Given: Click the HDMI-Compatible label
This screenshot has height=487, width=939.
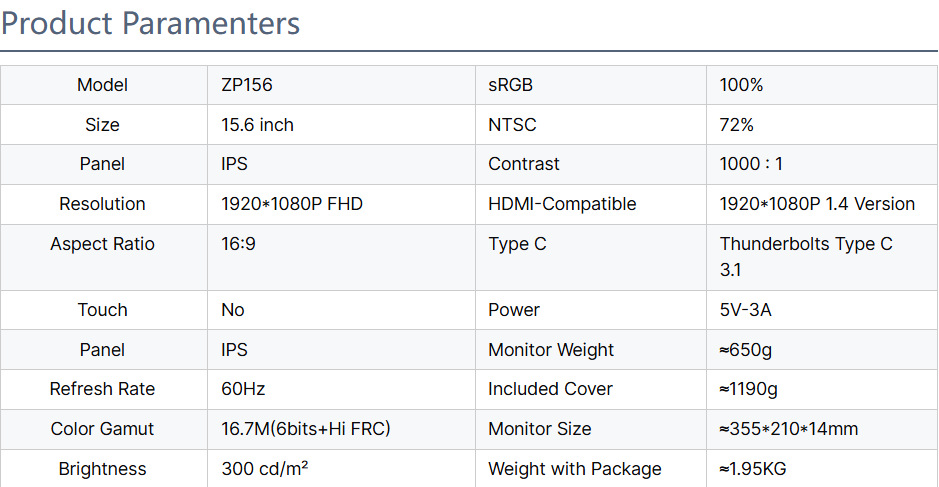Looking at the screenshot, I should tap(562, 204).
